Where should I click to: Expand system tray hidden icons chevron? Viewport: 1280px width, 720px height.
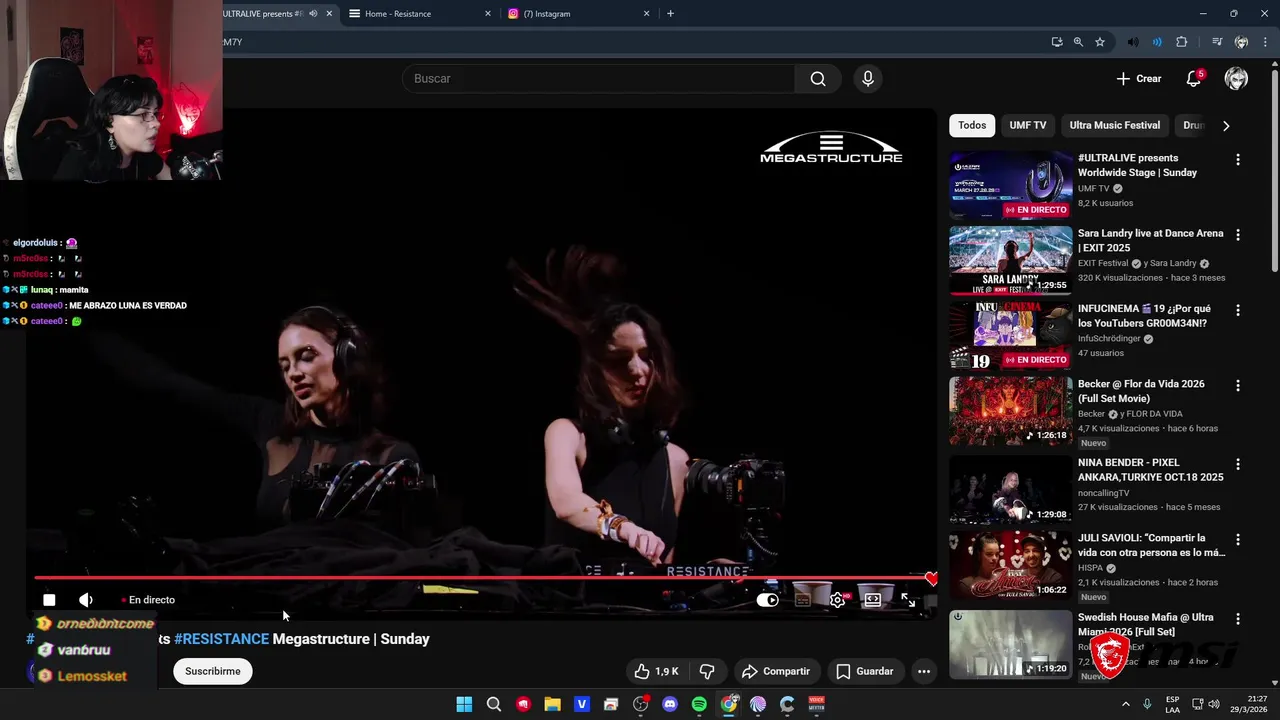click(1125, 704)
